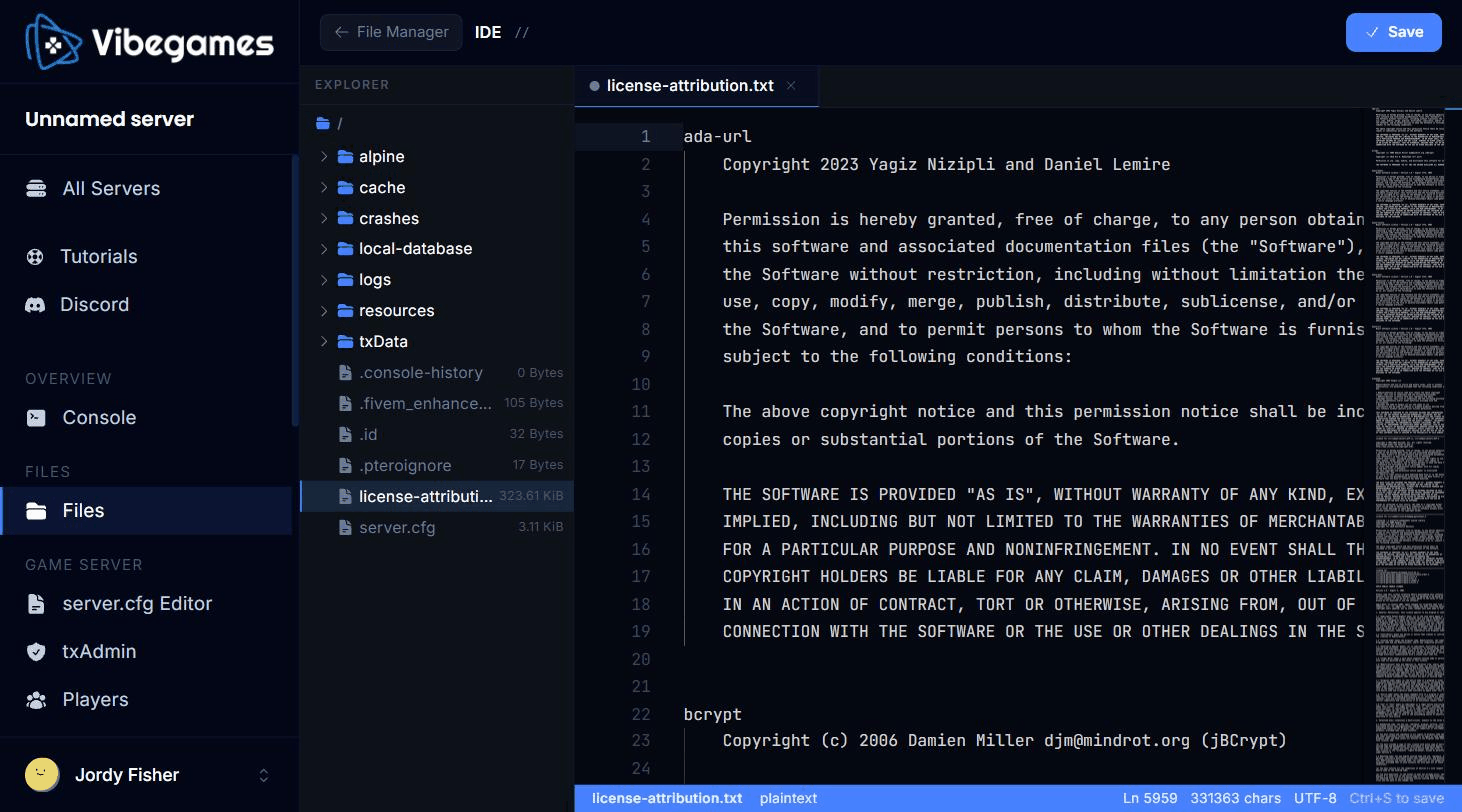
Task: Click the alpine folder icon
Action: 346,156
